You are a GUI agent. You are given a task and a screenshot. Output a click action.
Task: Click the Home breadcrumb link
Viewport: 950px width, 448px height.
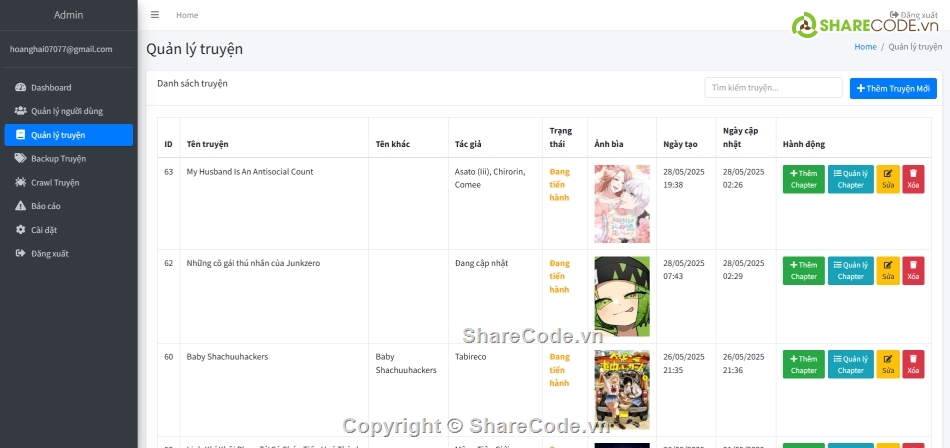[x=865, y=47]
